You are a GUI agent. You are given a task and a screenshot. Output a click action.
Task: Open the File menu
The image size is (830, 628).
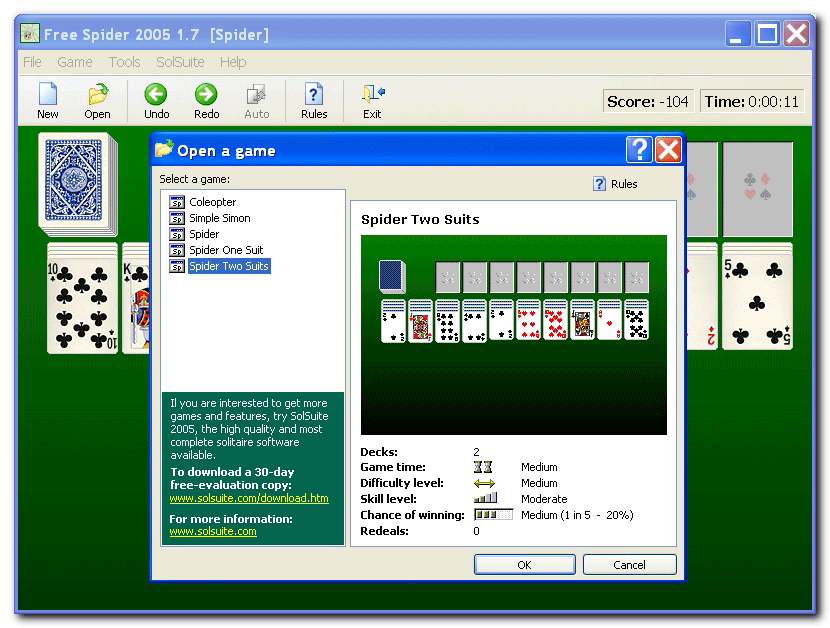tap(32, 62)
